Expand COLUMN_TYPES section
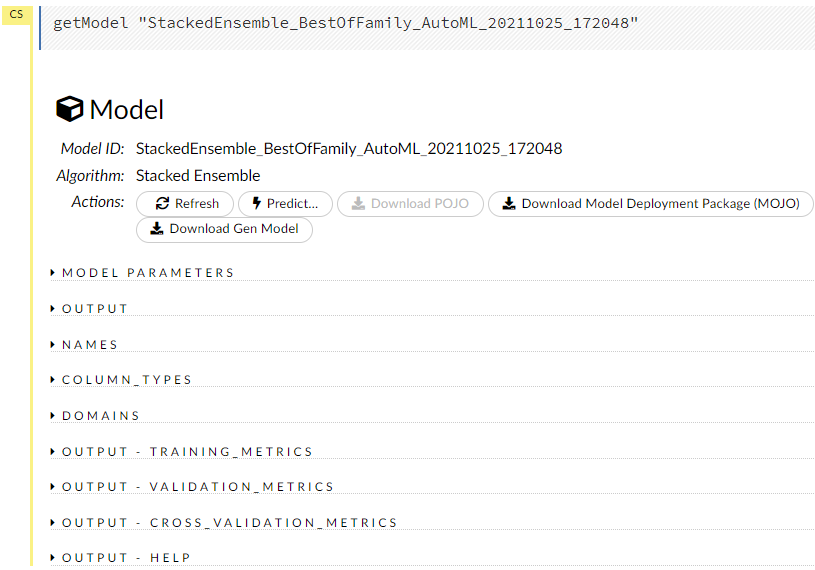815x570 pixels. pyautogui.click(x=126, y=380)
